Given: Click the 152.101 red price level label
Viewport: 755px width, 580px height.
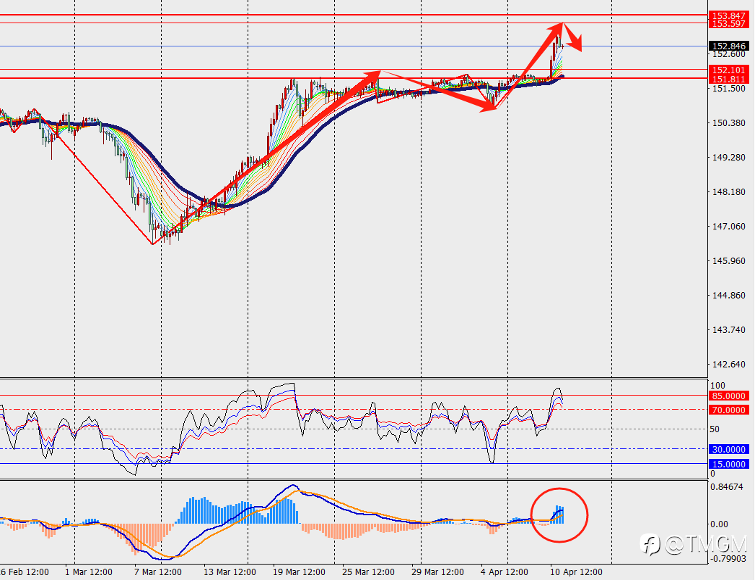Looking at the screenshot, I should pos(729,70).
